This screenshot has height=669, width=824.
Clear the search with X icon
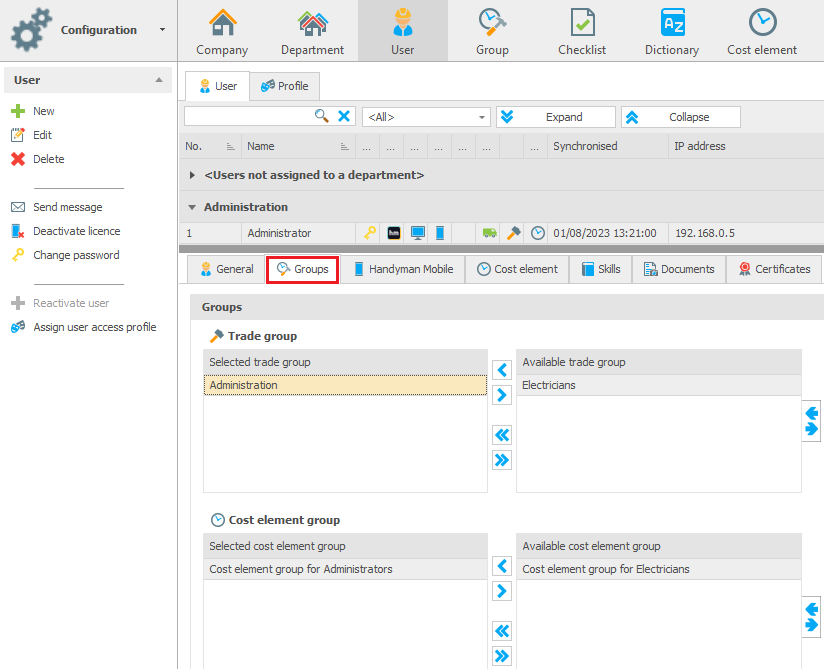(x=344, y=116)
